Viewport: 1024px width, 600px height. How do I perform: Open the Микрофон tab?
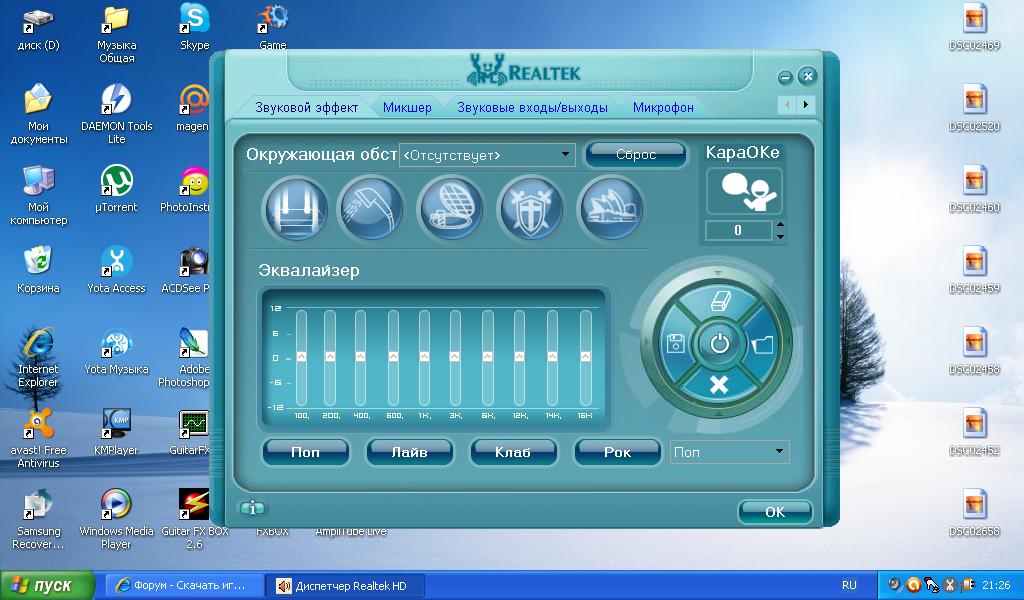(663, 108)
